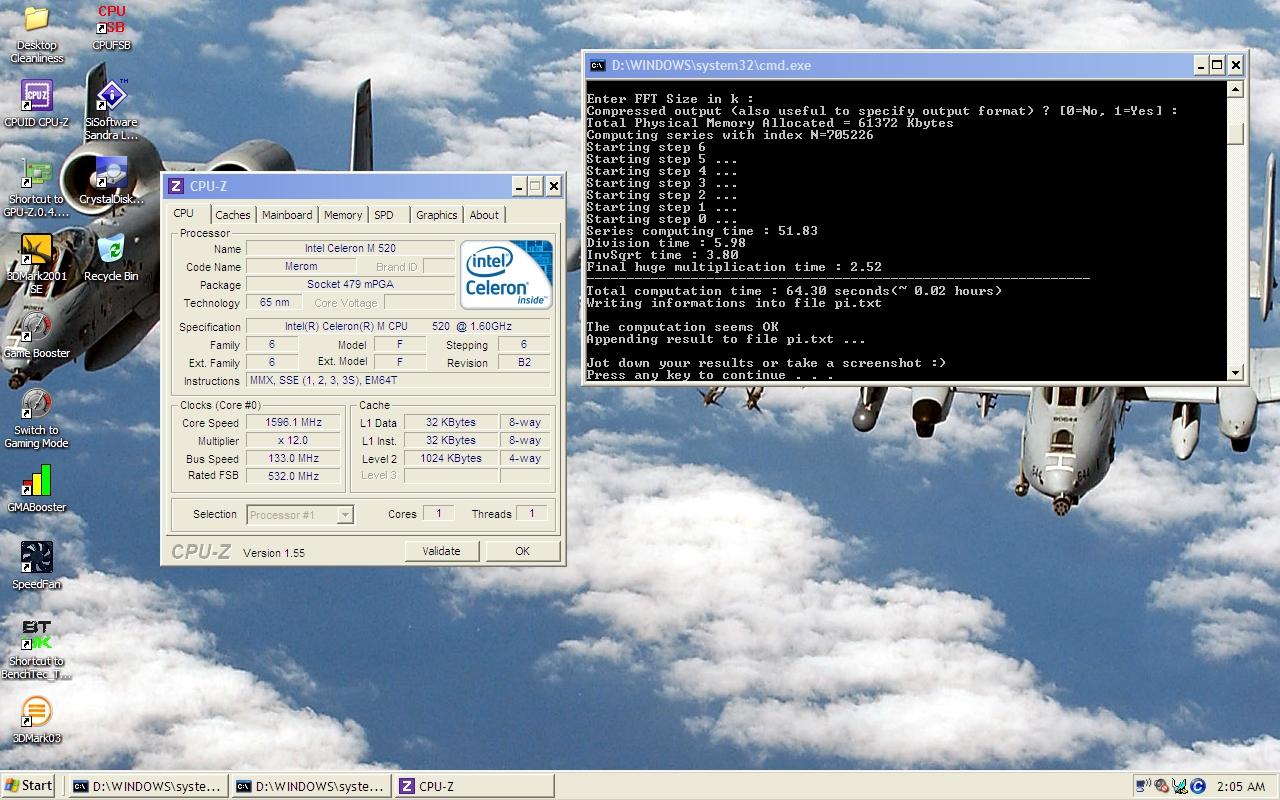Click the cmd window scrollbar thumb
1280x800 pixels.
point(1236,134)
